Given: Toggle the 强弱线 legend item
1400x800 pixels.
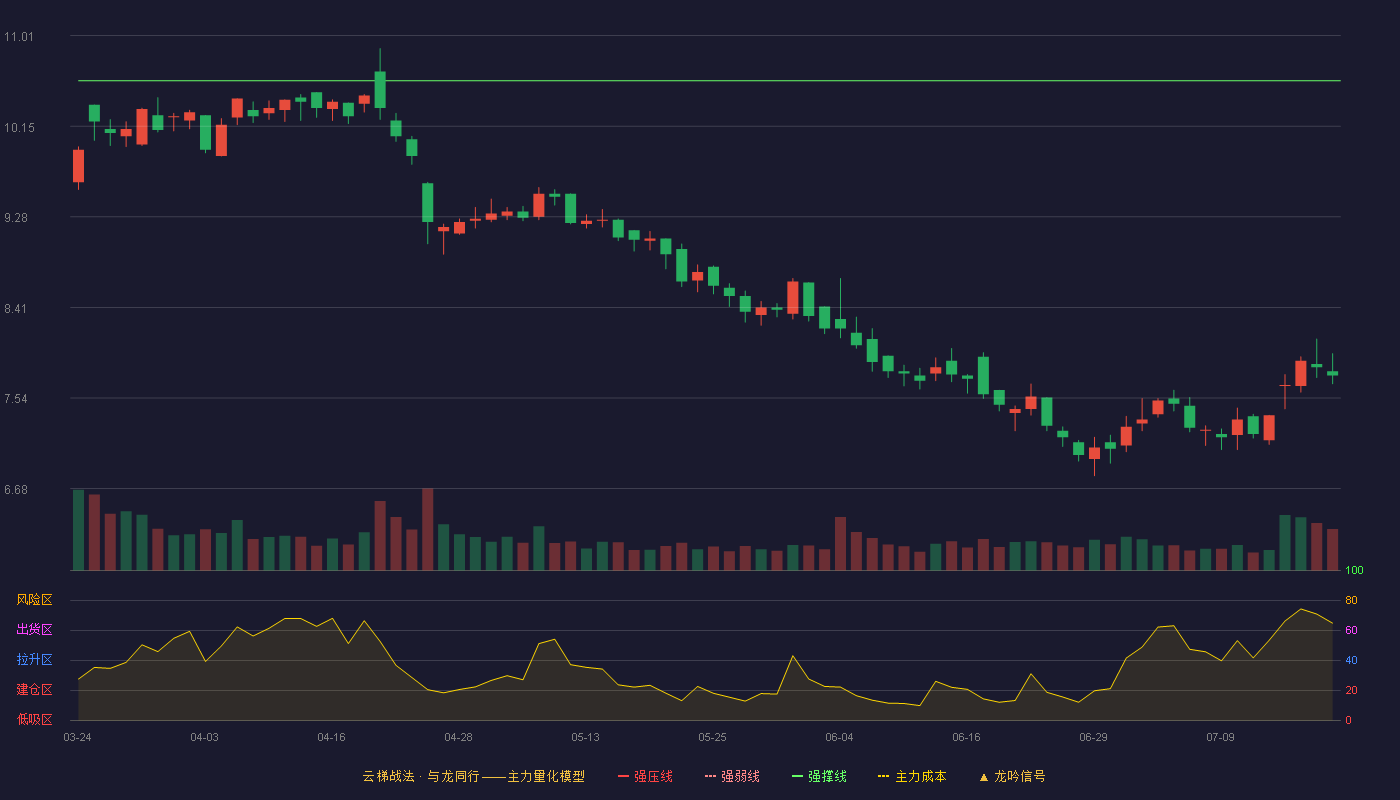Looking at the screenshot, I should (x=732, y=776).
